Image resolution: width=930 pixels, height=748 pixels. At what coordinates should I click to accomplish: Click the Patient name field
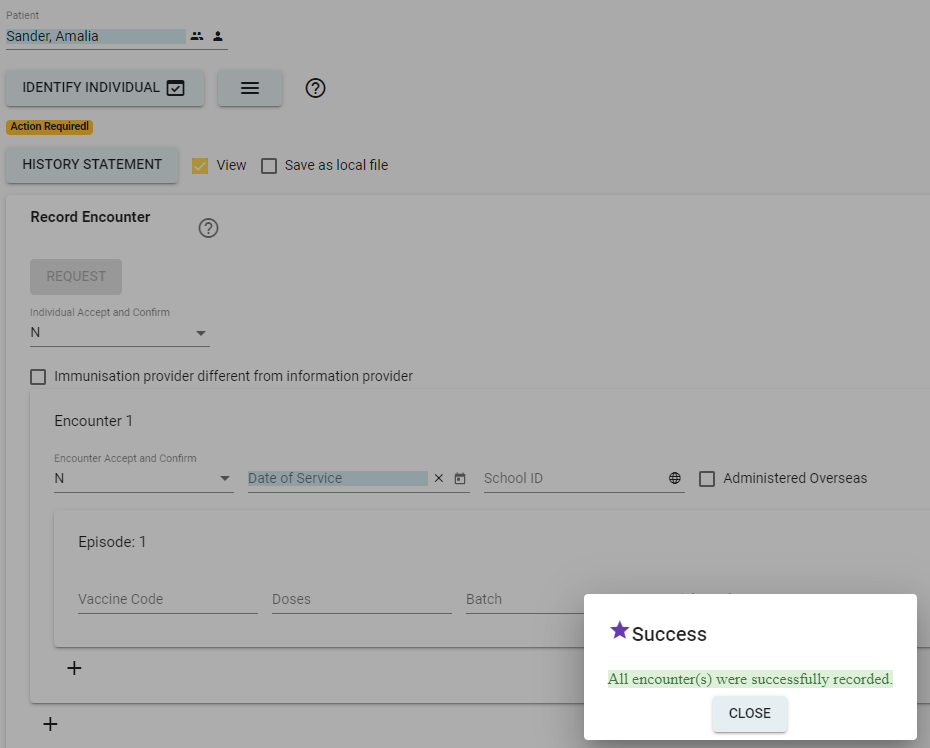[95, 36]
